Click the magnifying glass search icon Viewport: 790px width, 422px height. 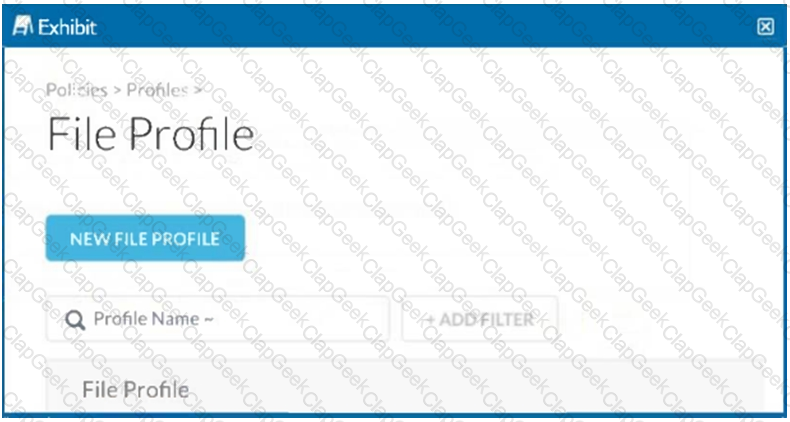[76, 320]
